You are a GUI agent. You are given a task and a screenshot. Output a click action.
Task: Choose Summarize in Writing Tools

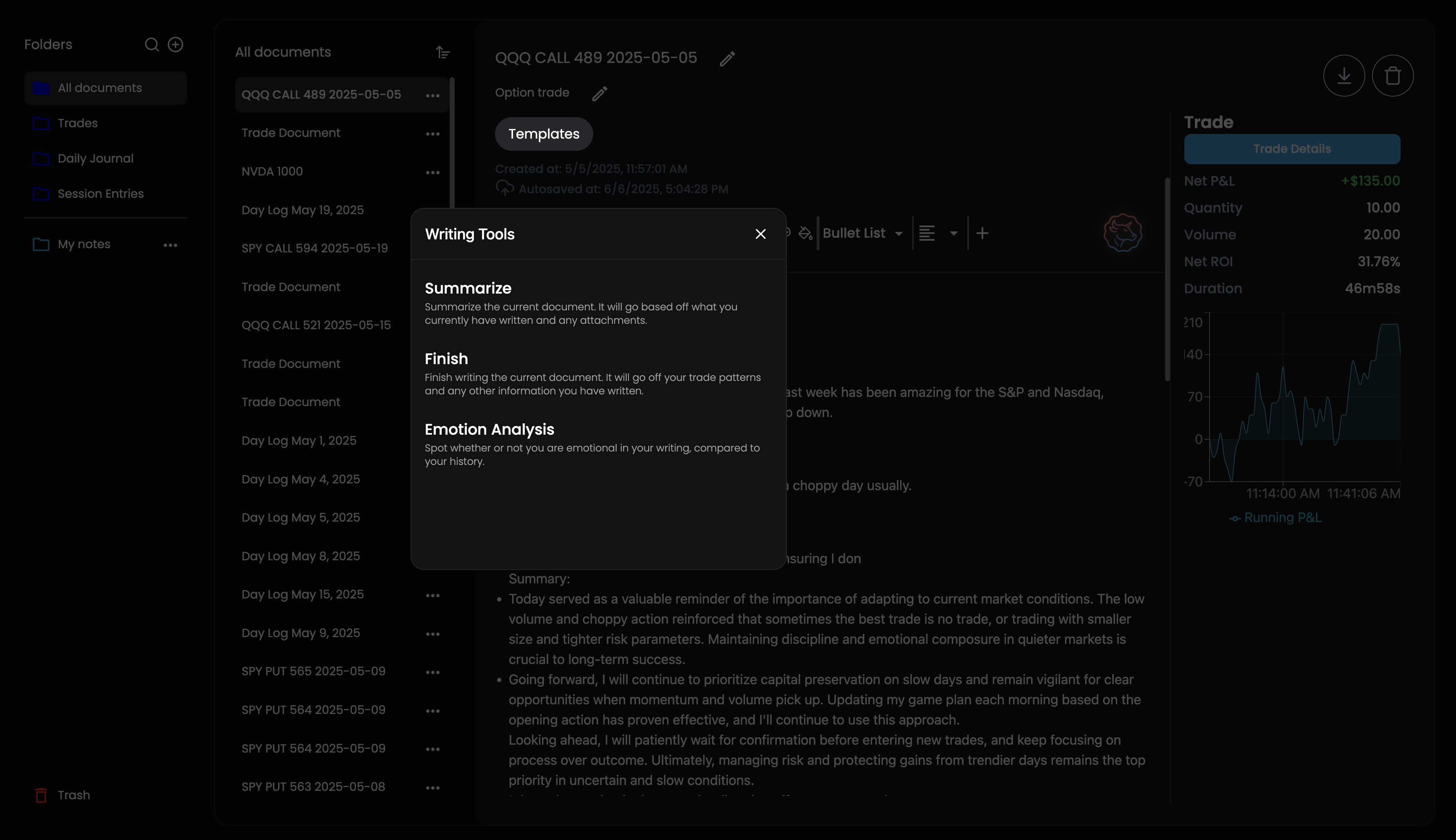coord(468,288)
